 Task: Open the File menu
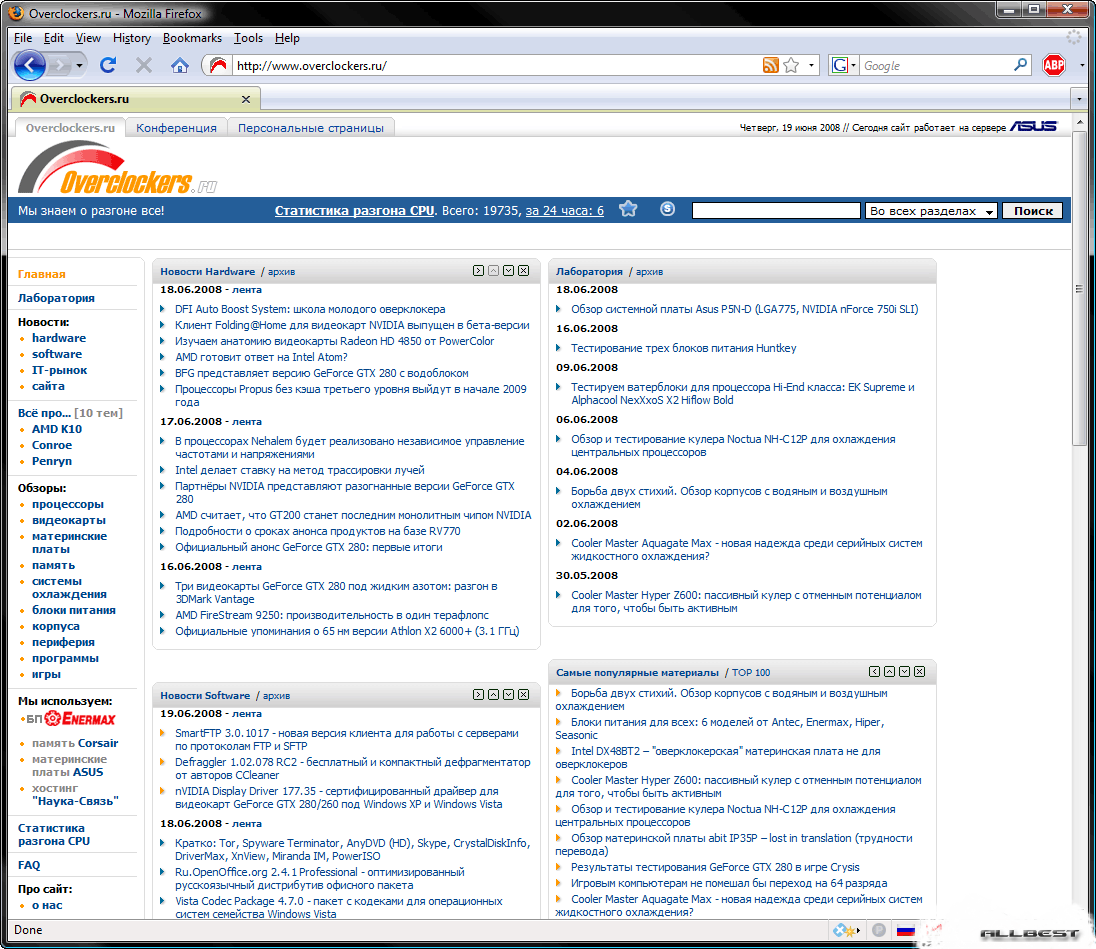(23, 38)
